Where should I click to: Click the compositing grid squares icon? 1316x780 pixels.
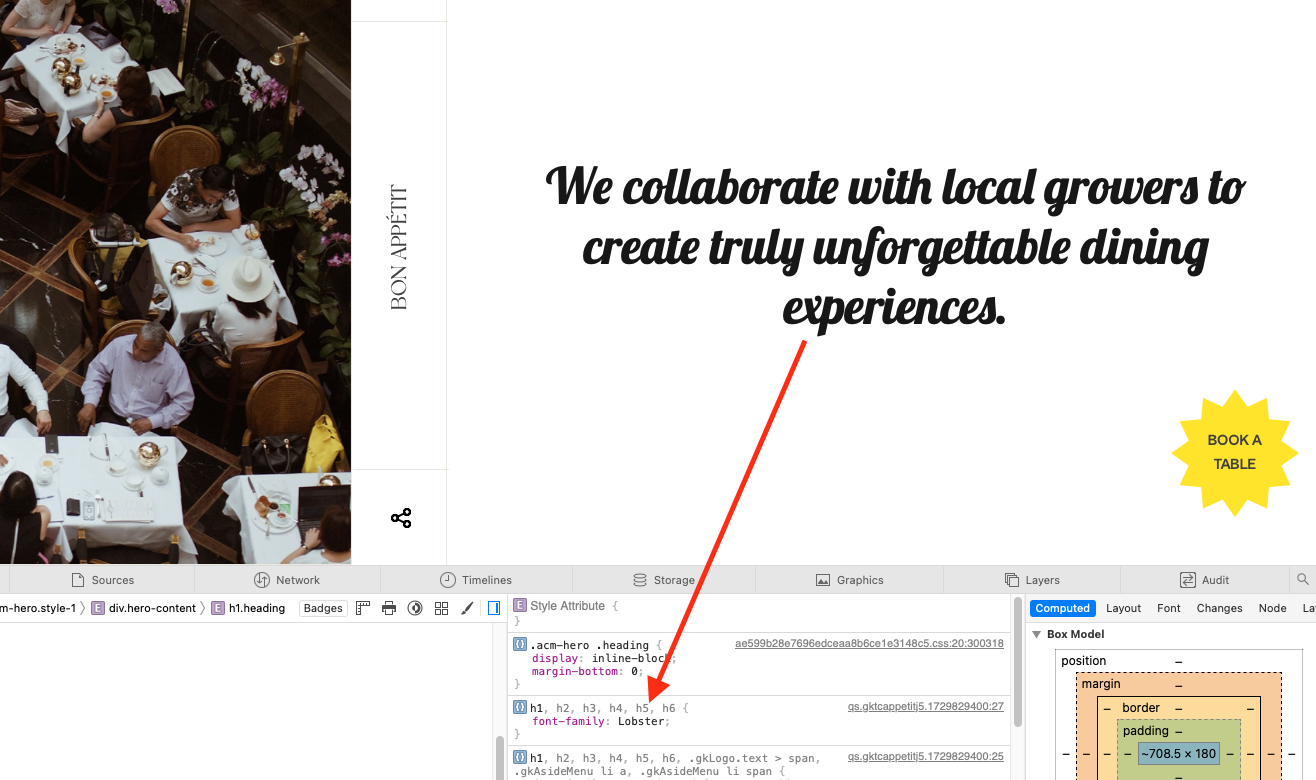[441, 608]
